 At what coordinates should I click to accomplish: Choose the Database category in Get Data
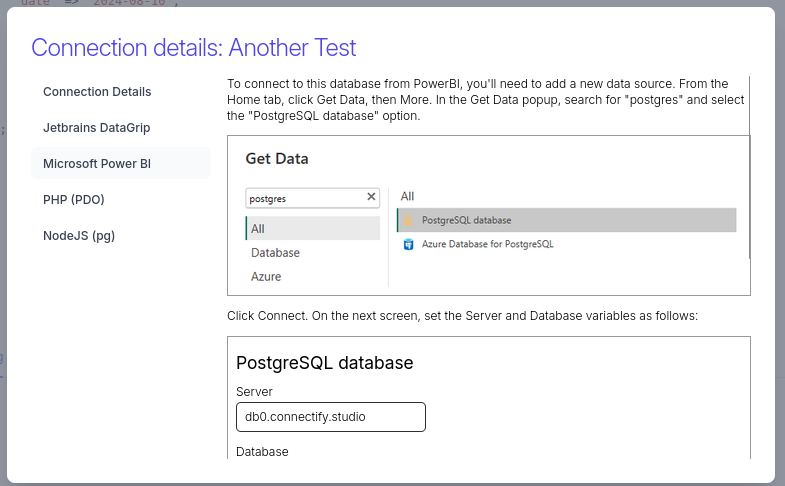(x=276, y=253)
